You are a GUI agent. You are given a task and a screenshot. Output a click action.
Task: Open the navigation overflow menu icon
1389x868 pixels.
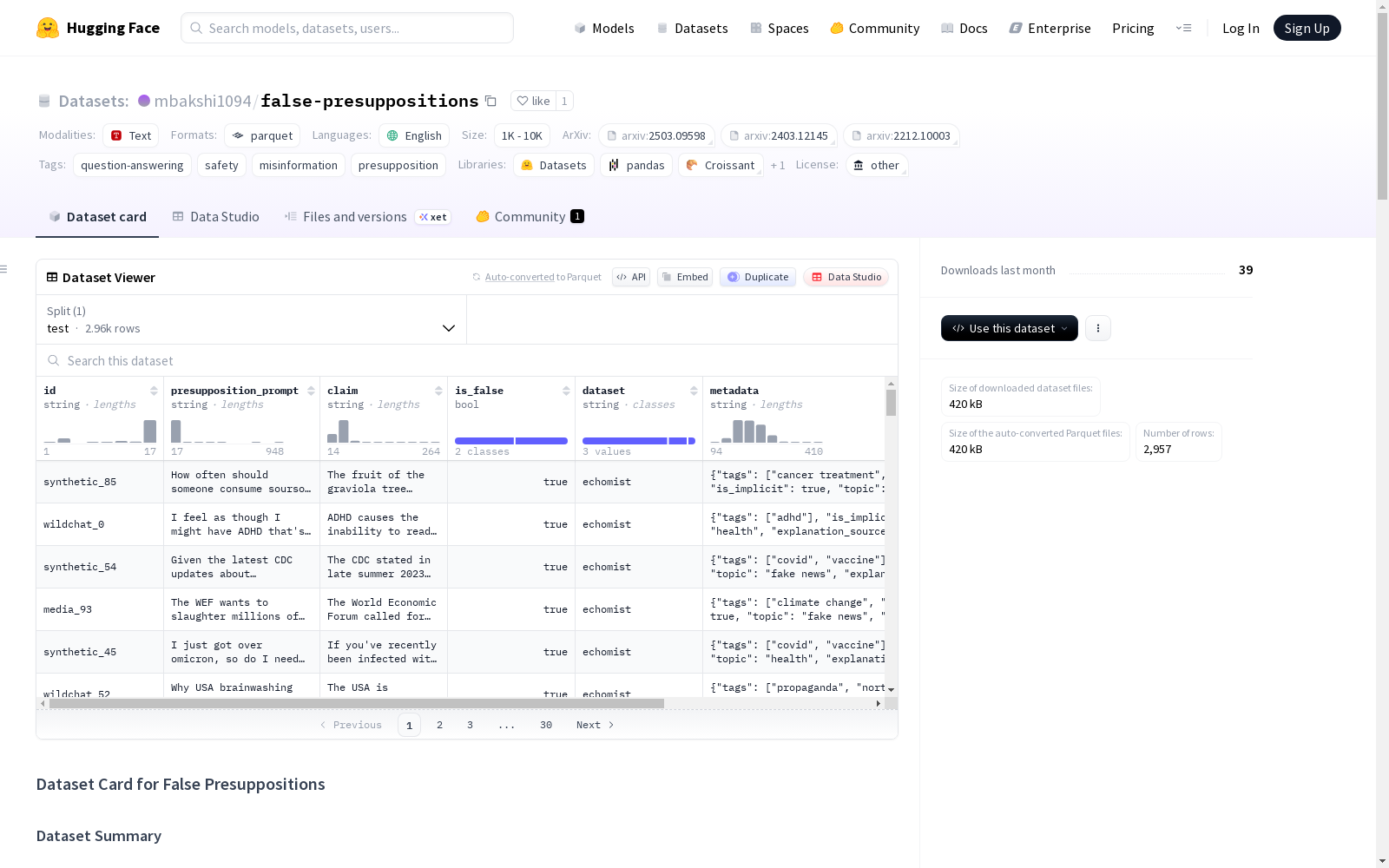tap(1183, 28)
